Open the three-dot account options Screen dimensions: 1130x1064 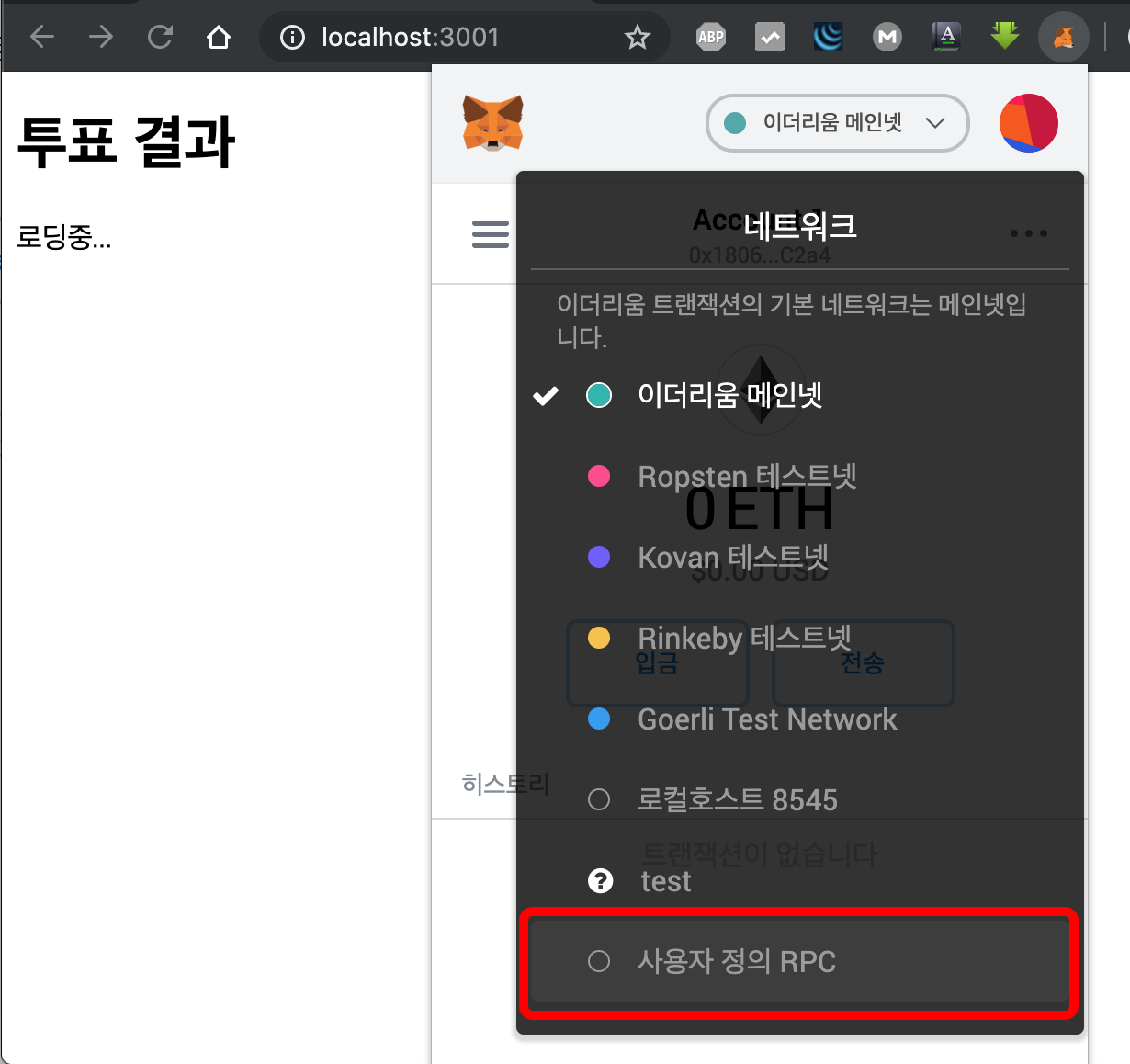point(1029,233)
